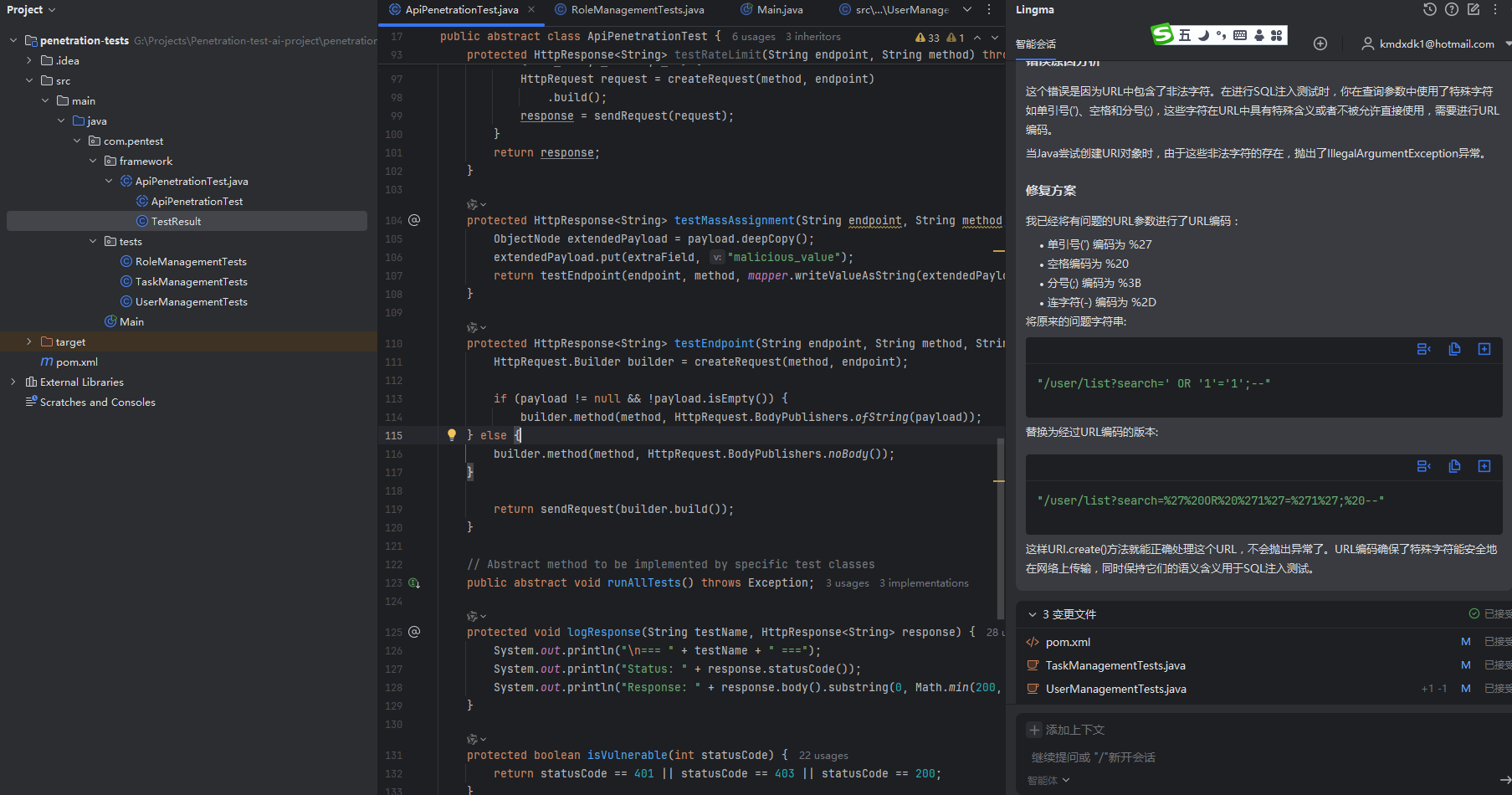Collapse the 3 changed files list
1512x795 pixels.
click(x=1033, y=614)
